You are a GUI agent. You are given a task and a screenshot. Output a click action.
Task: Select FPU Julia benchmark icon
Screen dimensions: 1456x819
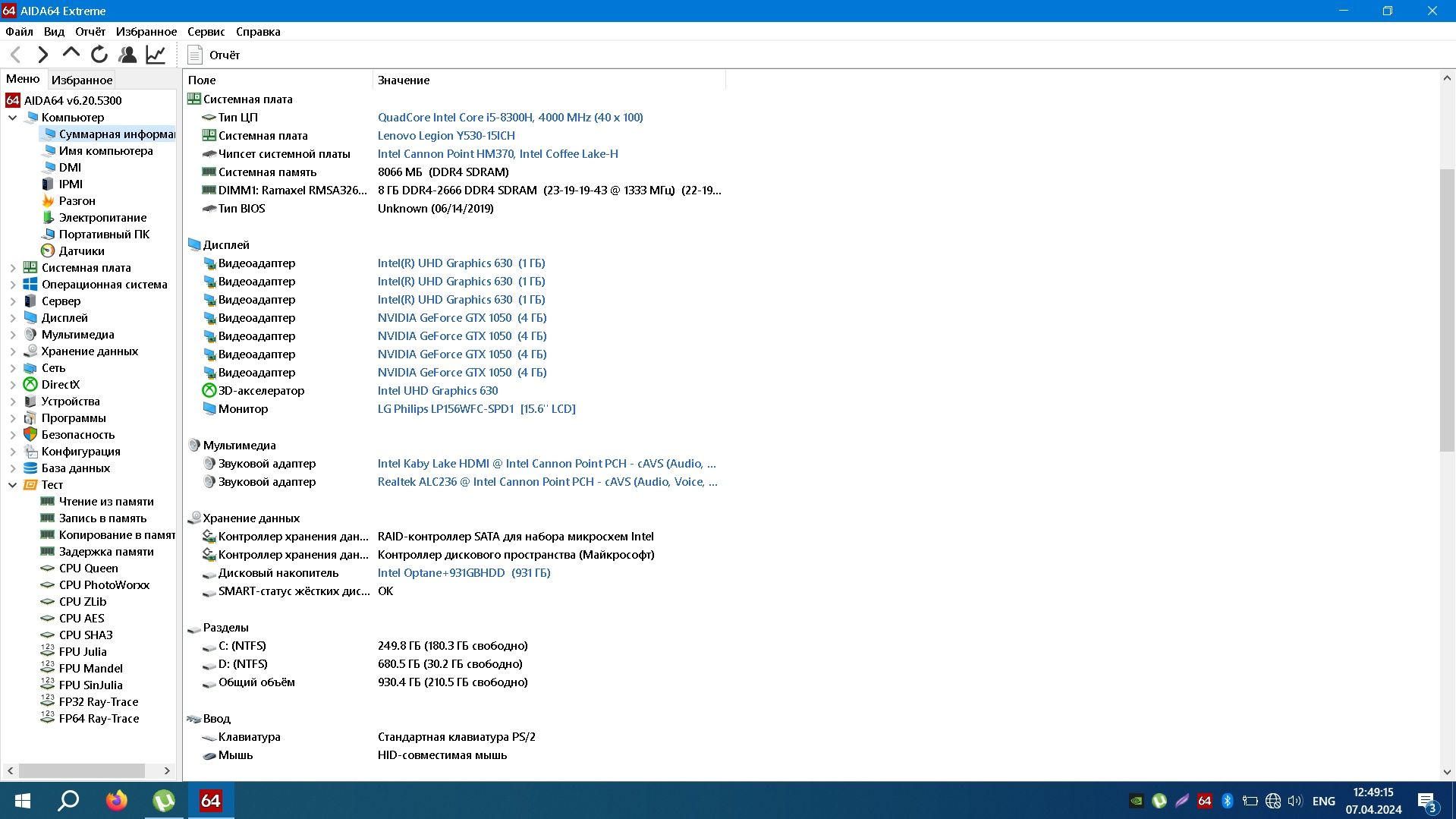coord(48,651)
